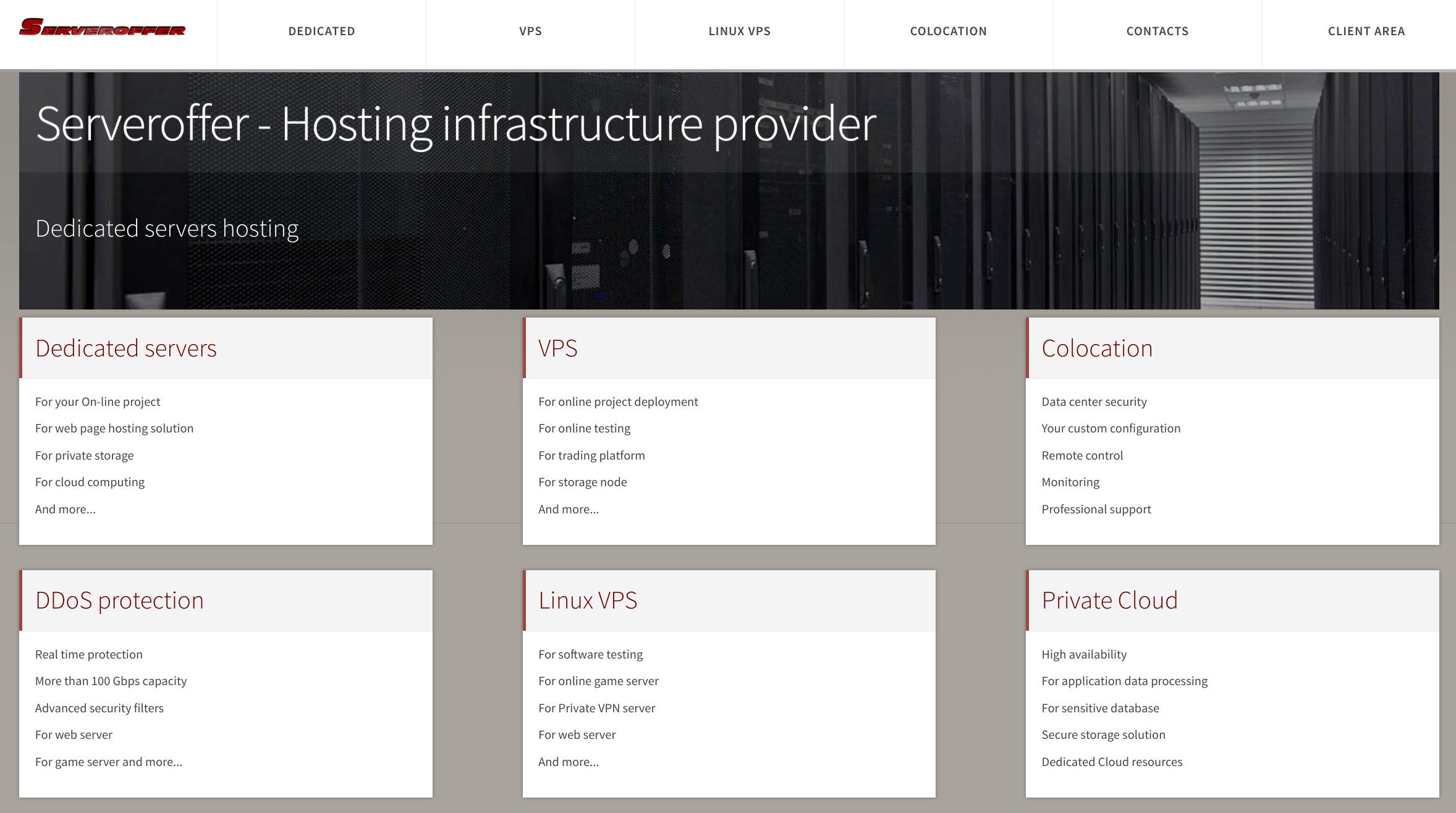Open the DDoS protection card heading

[119, 600]
